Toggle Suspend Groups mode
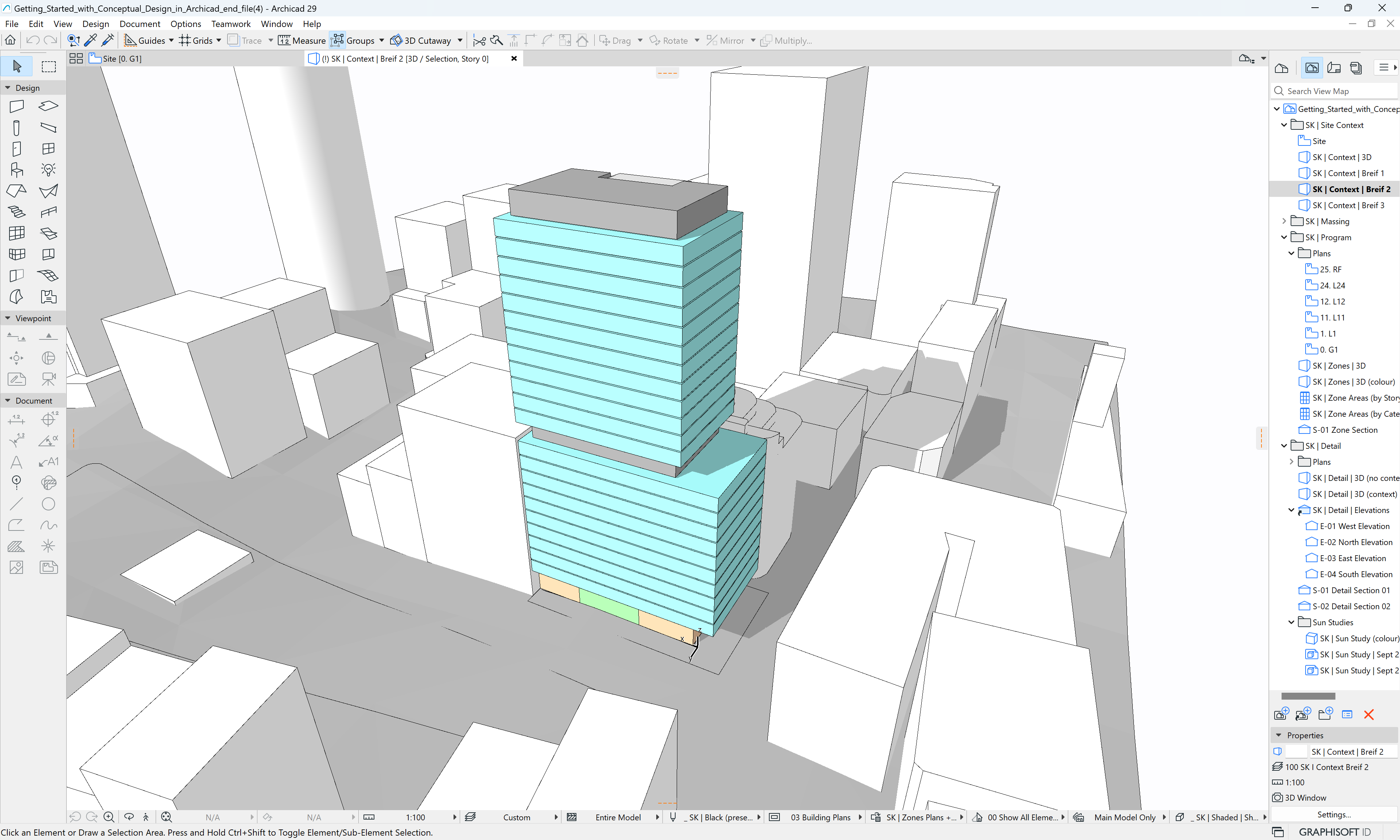The width and height of the screenshot is (1400, 840). (x=338, y=40)
